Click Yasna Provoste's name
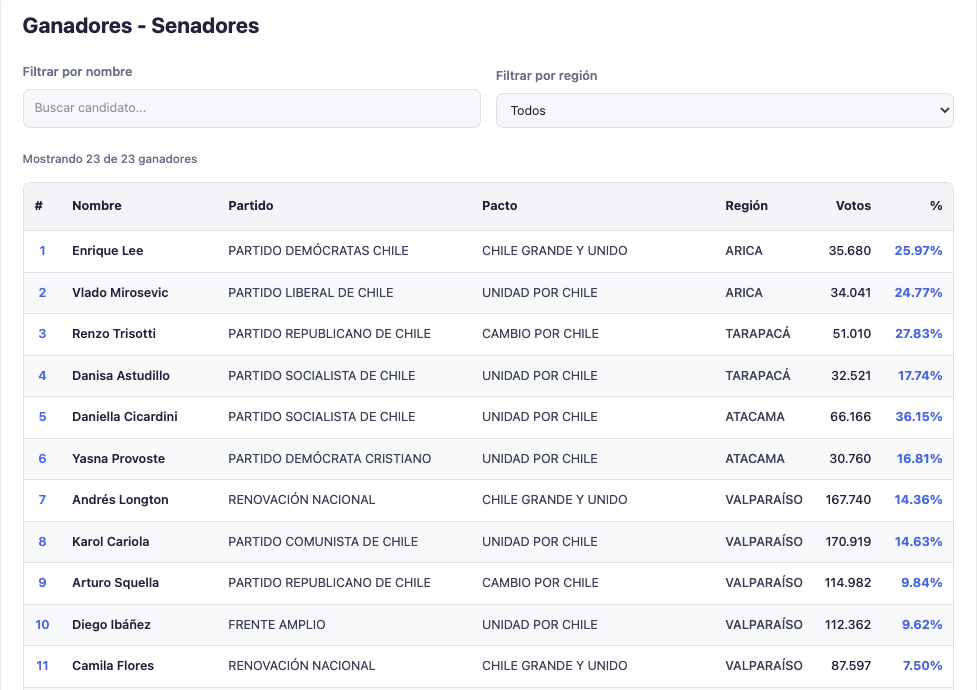Viewport: 977px width, 690px height. pyautogui.click(x=118, y=459)
